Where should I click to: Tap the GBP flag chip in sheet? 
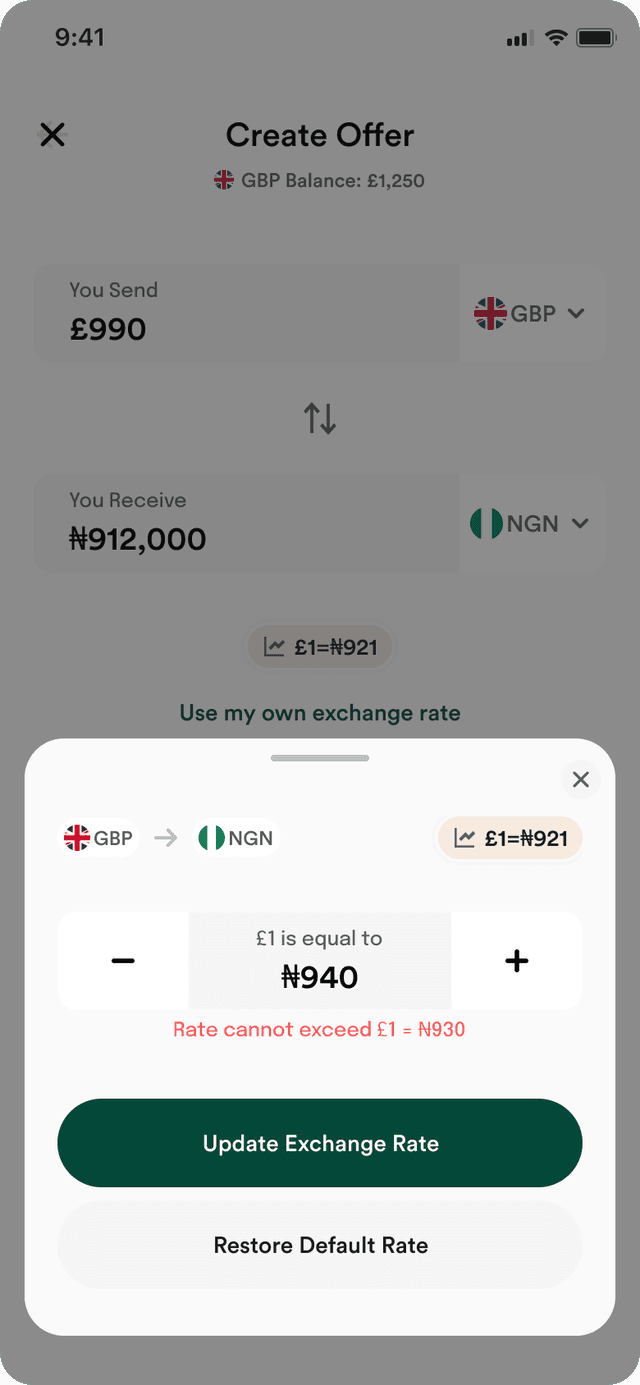point(99,838)
